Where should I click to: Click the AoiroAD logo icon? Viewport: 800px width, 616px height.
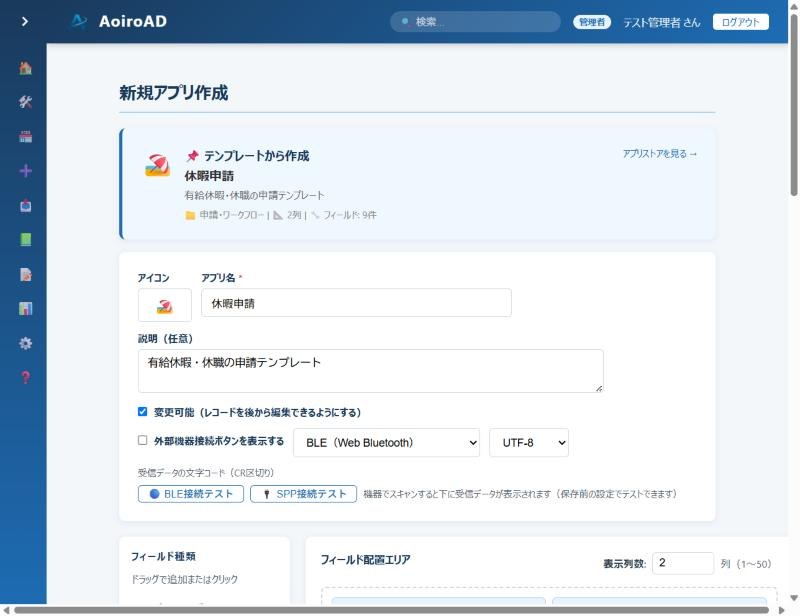[x=79, y=21]
